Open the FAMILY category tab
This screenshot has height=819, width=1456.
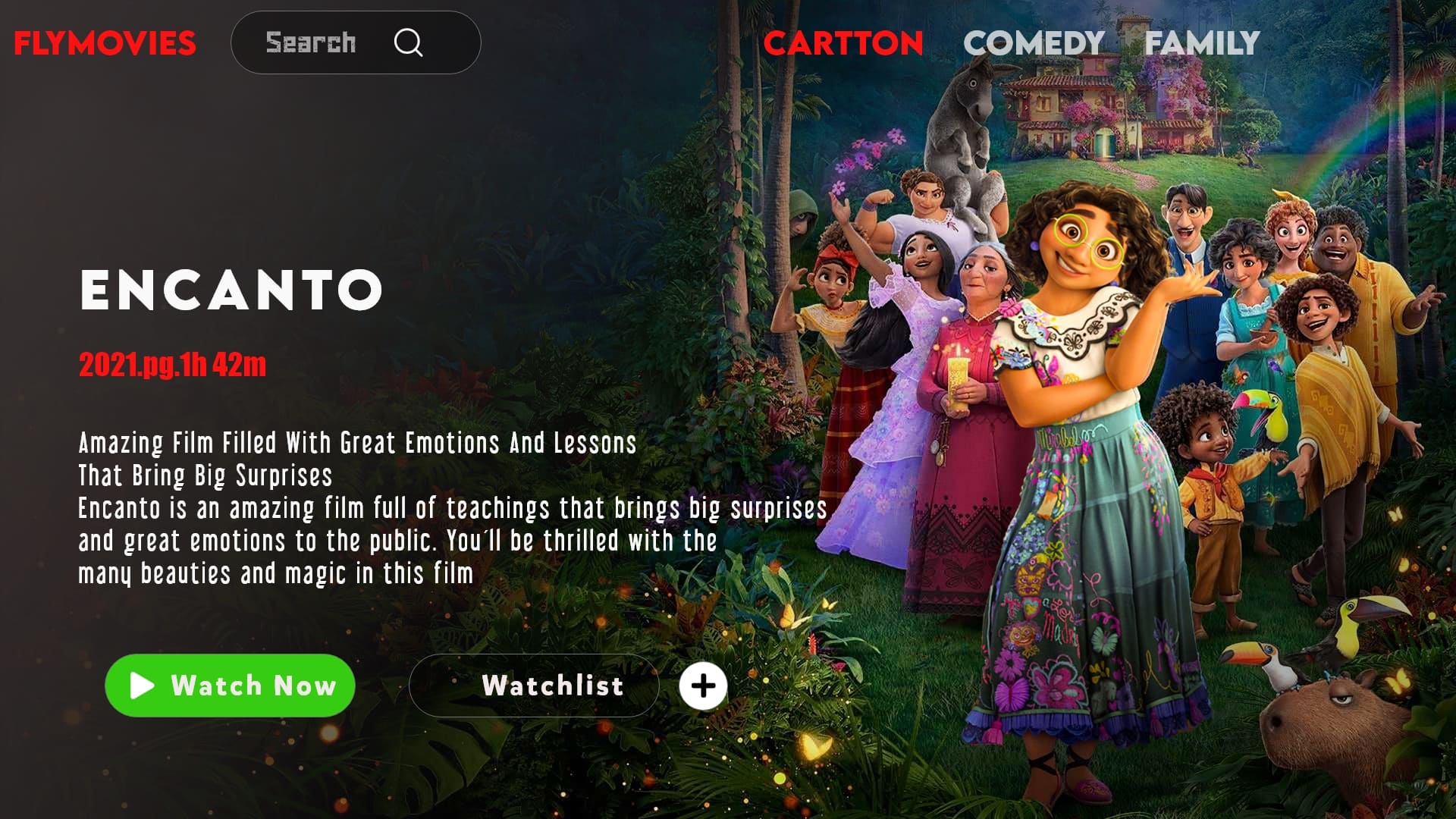point(1202,43)
